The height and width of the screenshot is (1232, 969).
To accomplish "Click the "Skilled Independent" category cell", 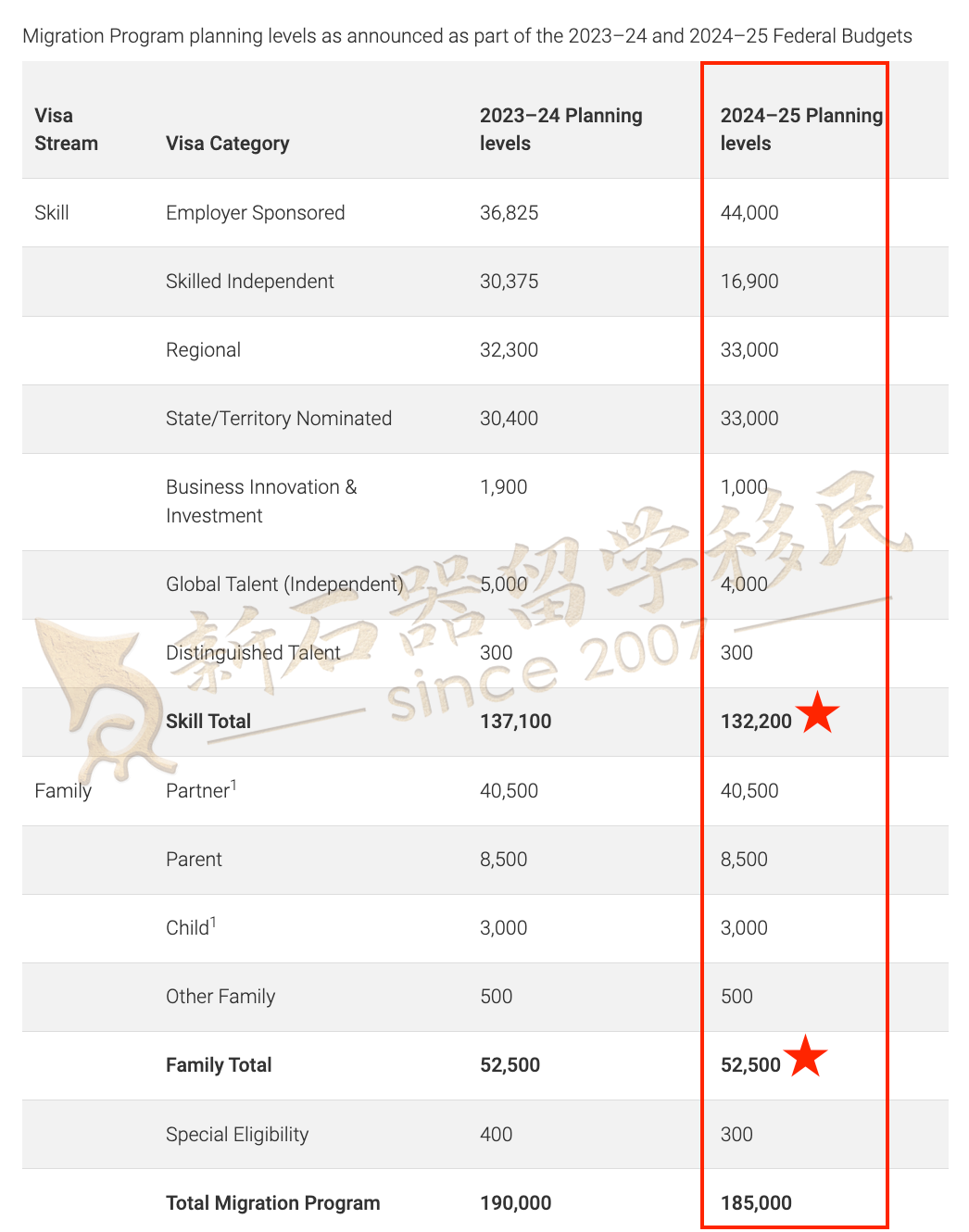I will [249, 281].
